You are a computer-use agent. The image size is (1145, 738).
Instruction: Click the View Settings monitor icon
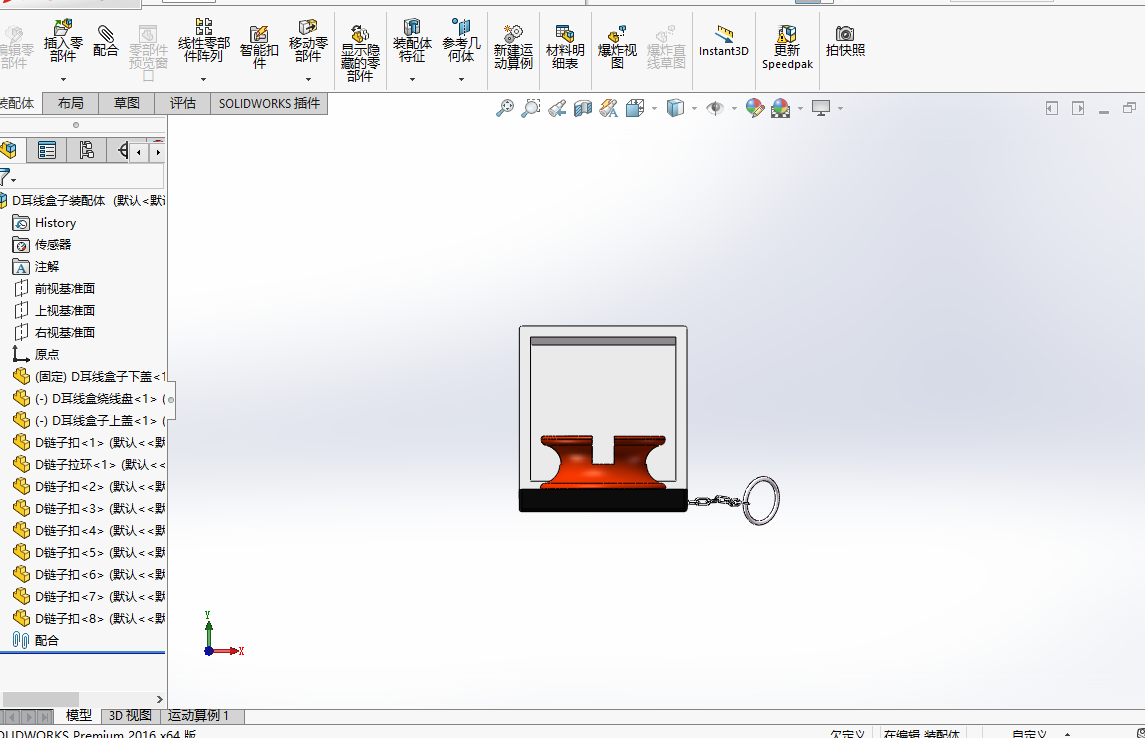click(x=822, y=109)
